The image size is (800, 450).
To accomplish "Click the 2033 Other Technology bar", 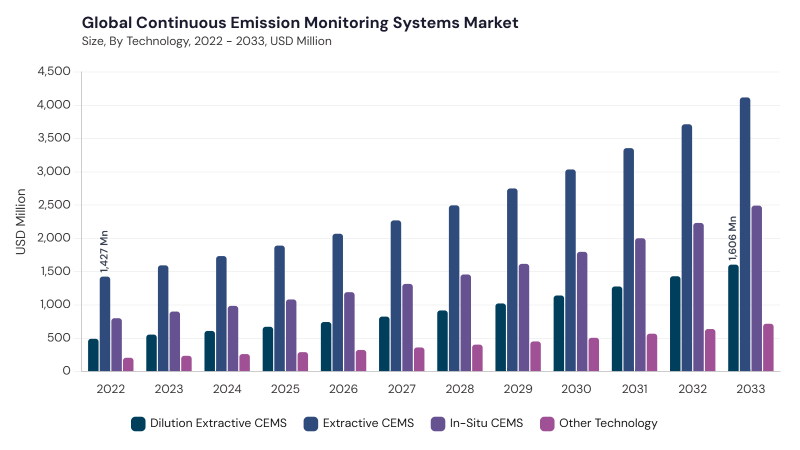I will point(768,347).
